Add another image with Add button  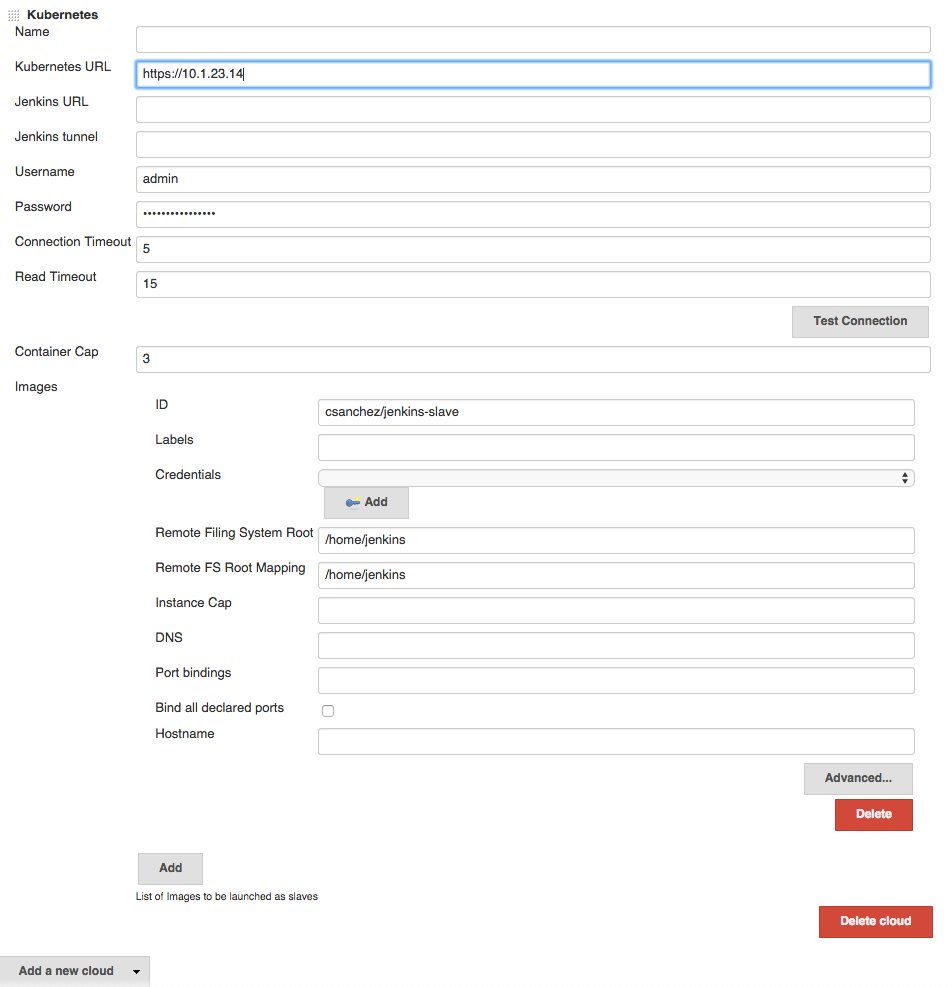point(170,868)
